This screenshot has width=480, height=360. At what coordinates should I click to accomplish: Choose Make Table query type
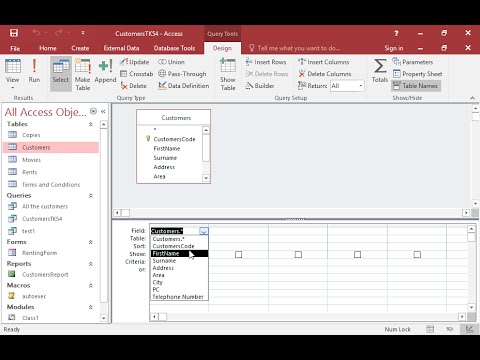pos(83,74)
